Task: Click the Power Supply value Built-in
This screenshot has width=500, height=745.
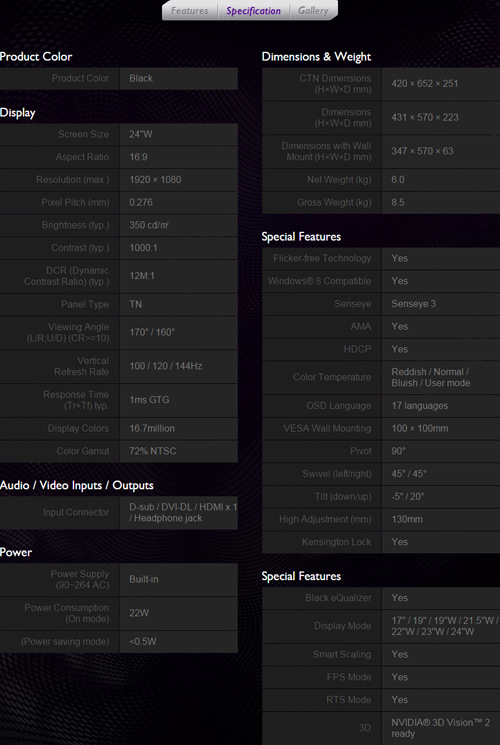Action: point(144,579)
